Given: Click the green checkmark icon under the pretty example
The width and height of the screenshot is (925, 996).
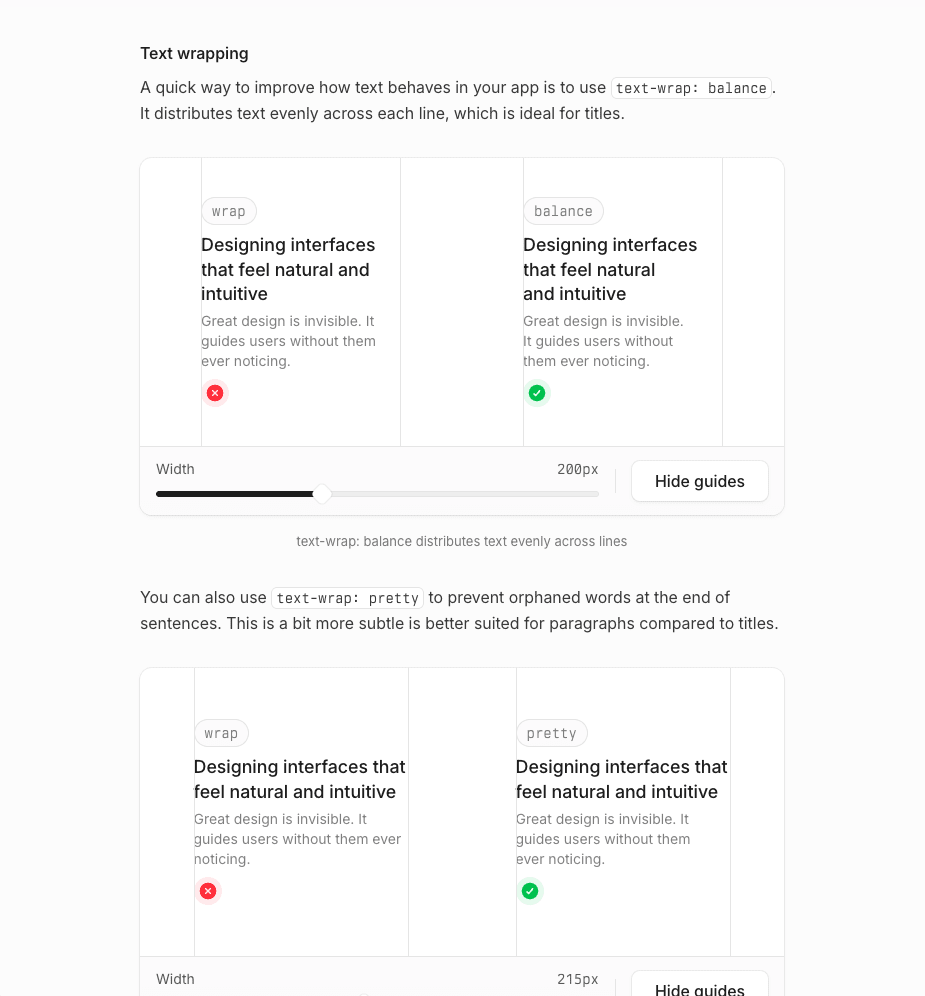Looking at the screenshot, I should pyautogui.click(x=530, y=891).
